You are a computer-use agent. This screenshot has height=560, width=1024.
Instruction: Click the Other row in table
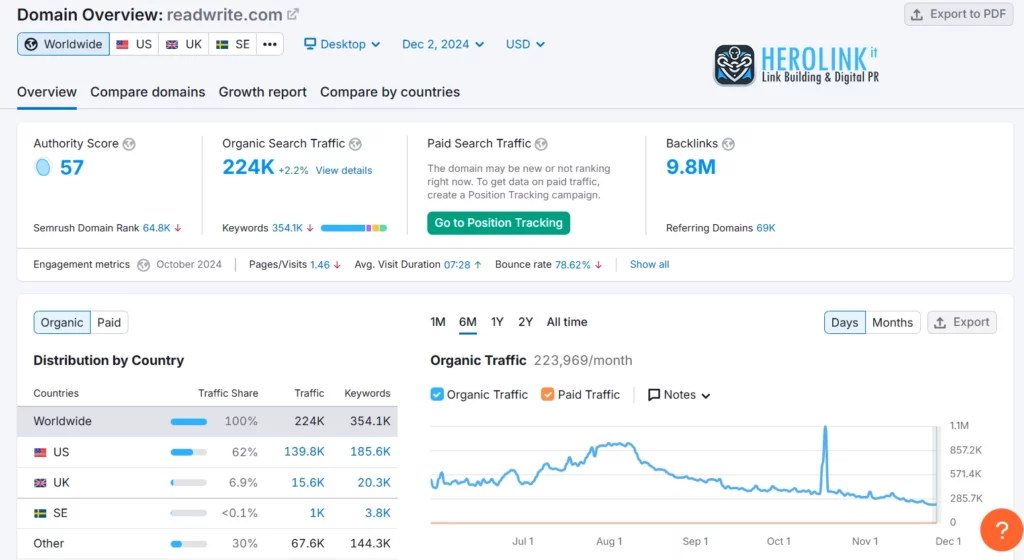point(207,544)
